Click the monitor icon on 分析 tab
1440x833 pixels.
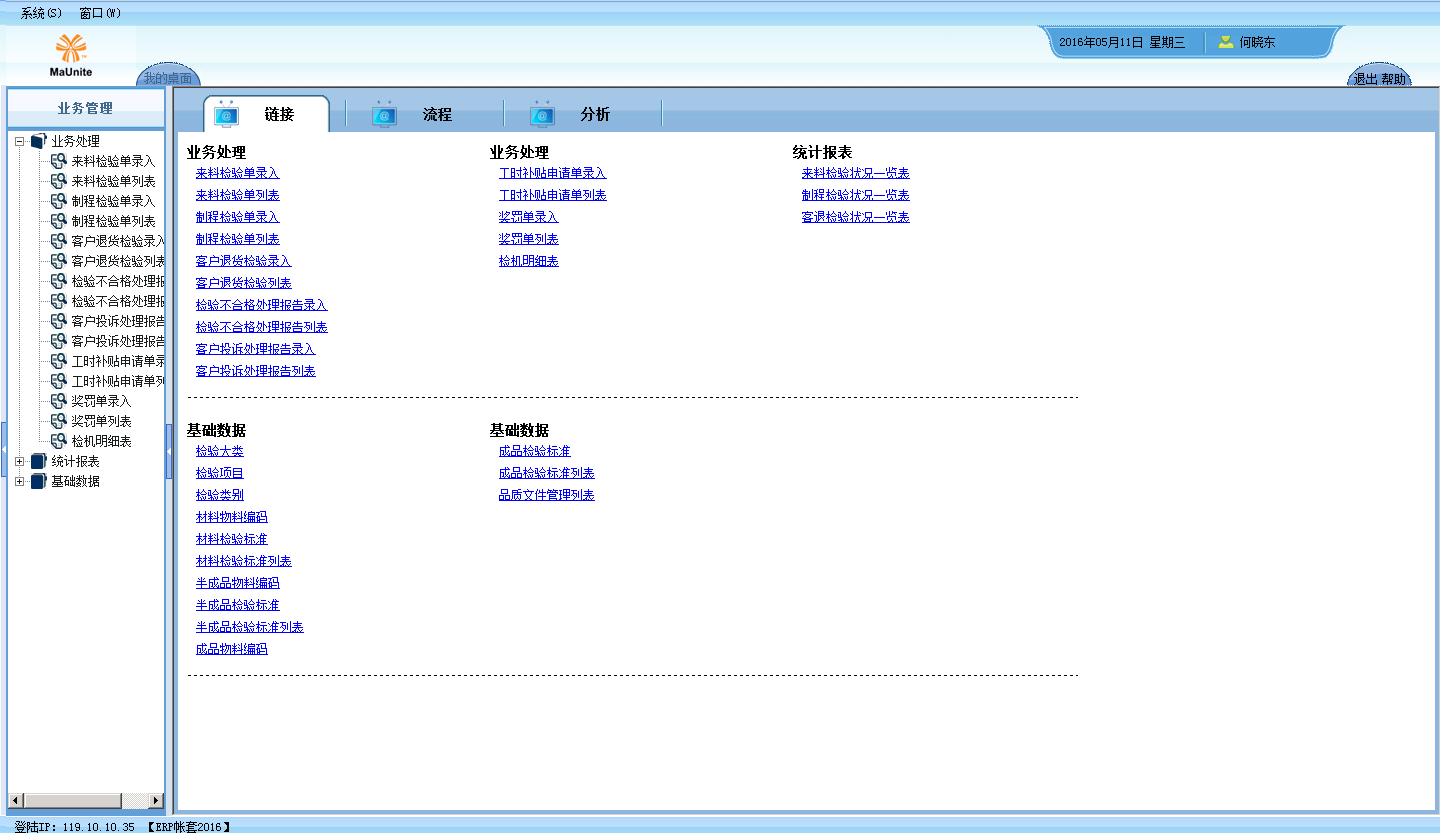(543, 114)
